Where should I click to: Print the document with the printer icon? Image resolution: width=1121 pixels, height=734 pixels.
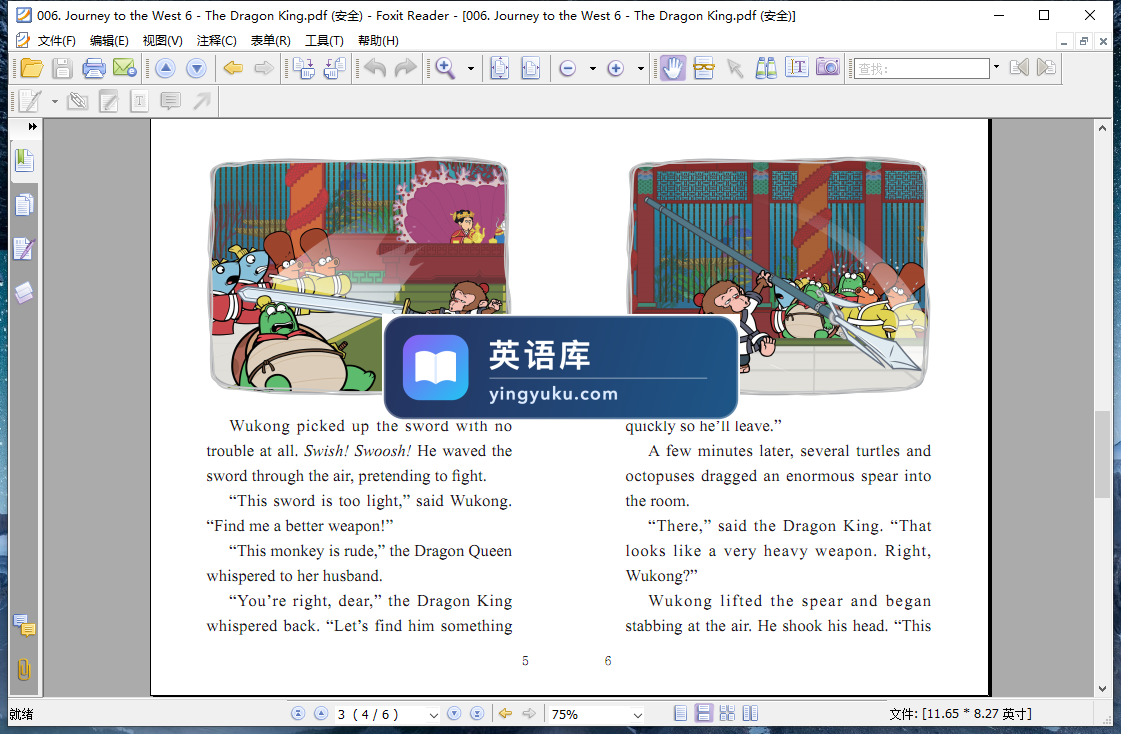click(x=94, y=68)
